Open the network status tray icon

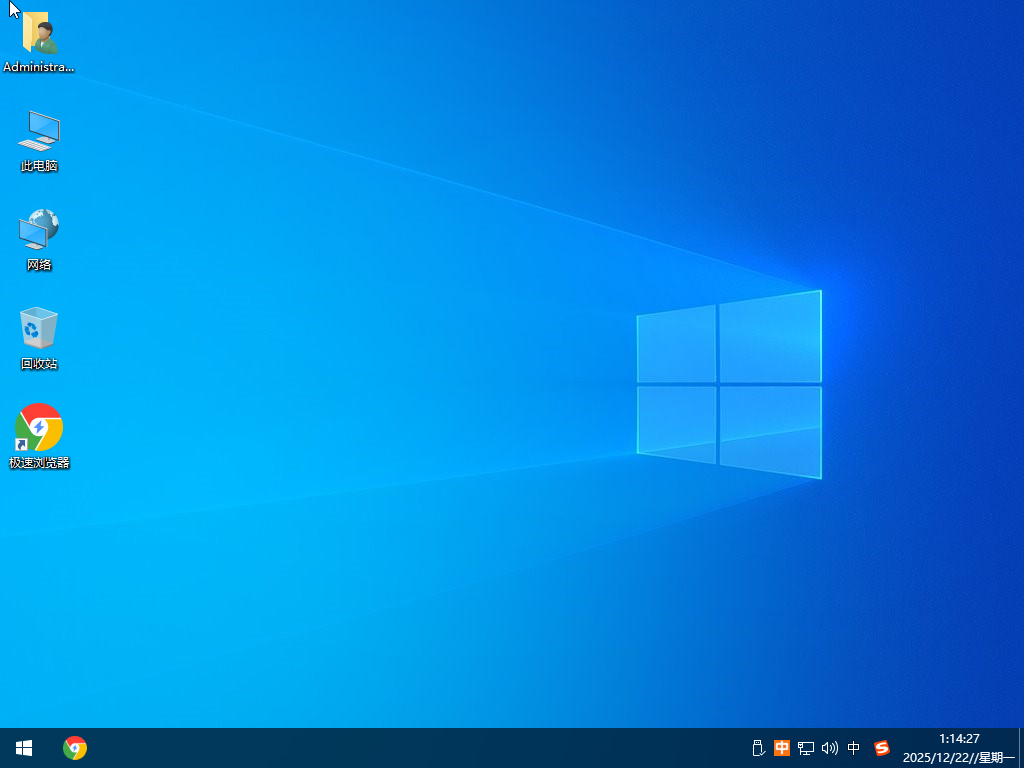click(x=805, y=748)
